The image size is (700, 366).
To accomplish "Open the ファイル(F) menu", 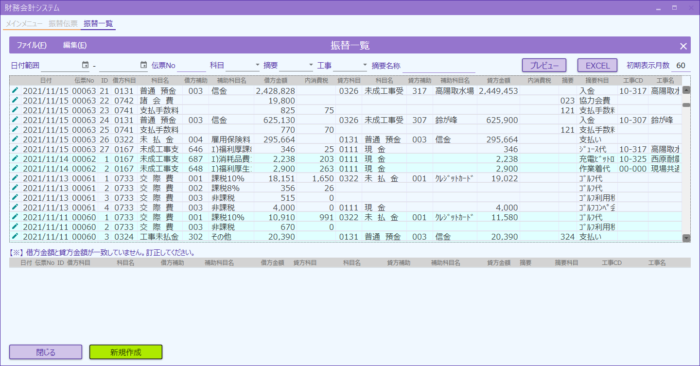I will (31, 45).
